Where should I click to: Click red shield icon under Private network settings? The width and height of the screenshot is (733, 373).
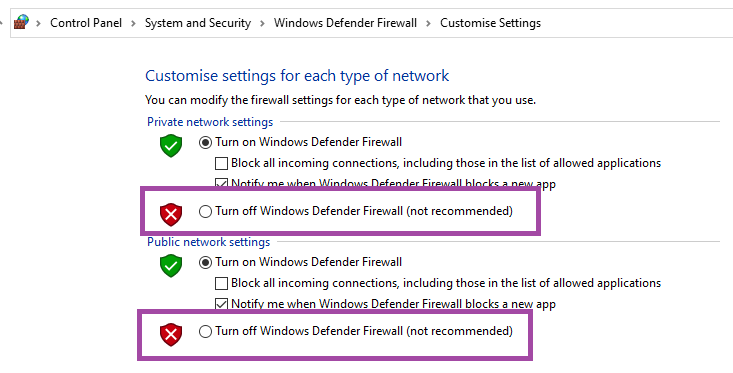[x=171, y=215]
